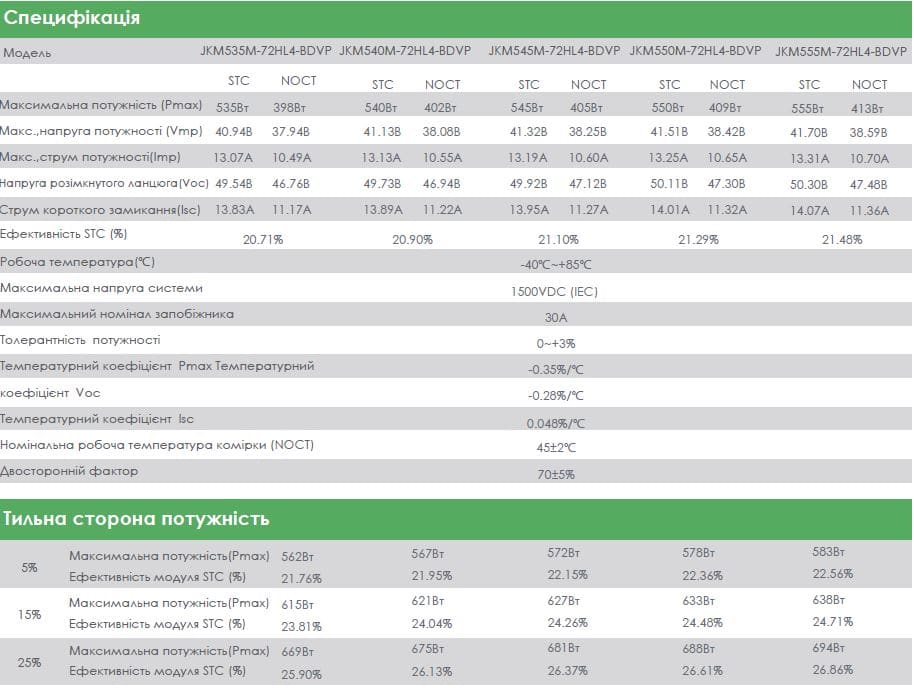Click the Толерантність потужності row label

click(x=80, y=340)
